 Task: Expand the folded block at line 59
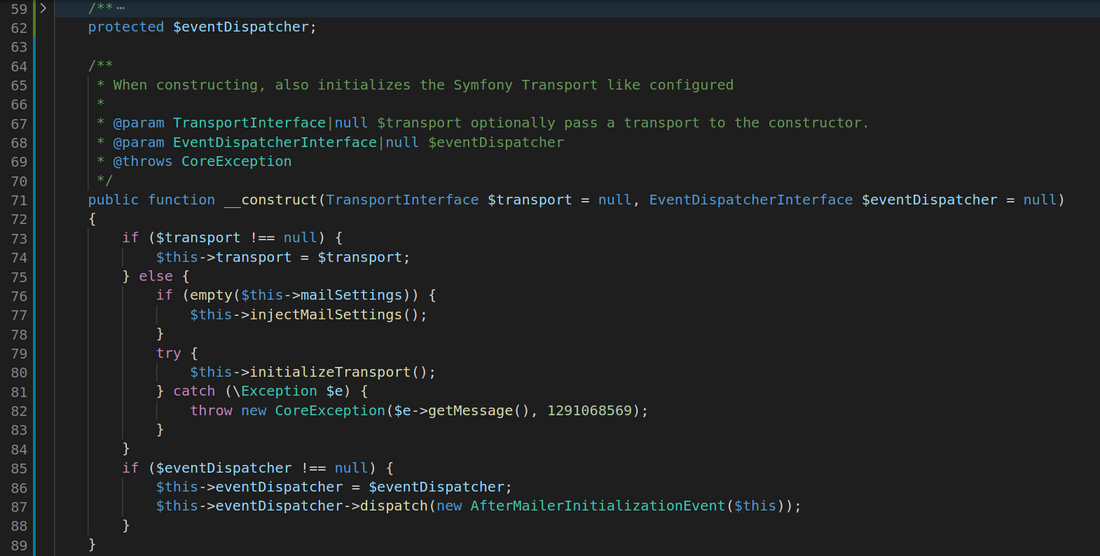(42, 8)
